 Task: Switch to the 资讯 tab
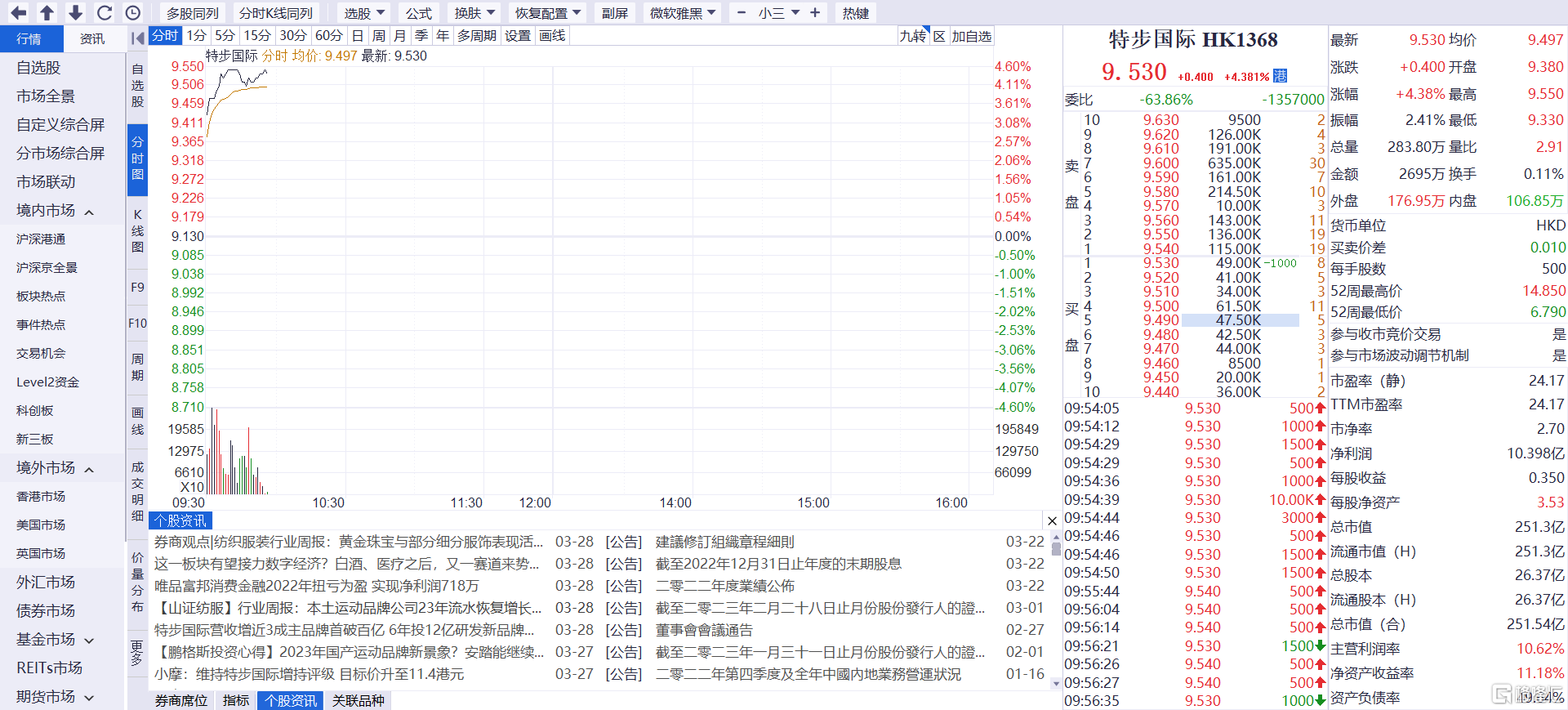point(92,38)
